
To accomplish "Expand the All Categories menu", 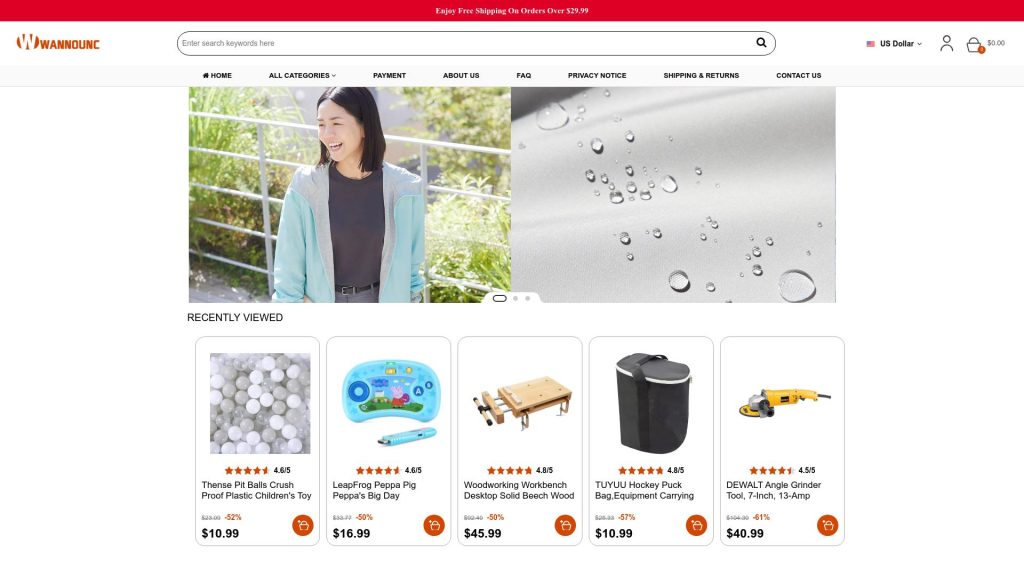I will 302,76.
